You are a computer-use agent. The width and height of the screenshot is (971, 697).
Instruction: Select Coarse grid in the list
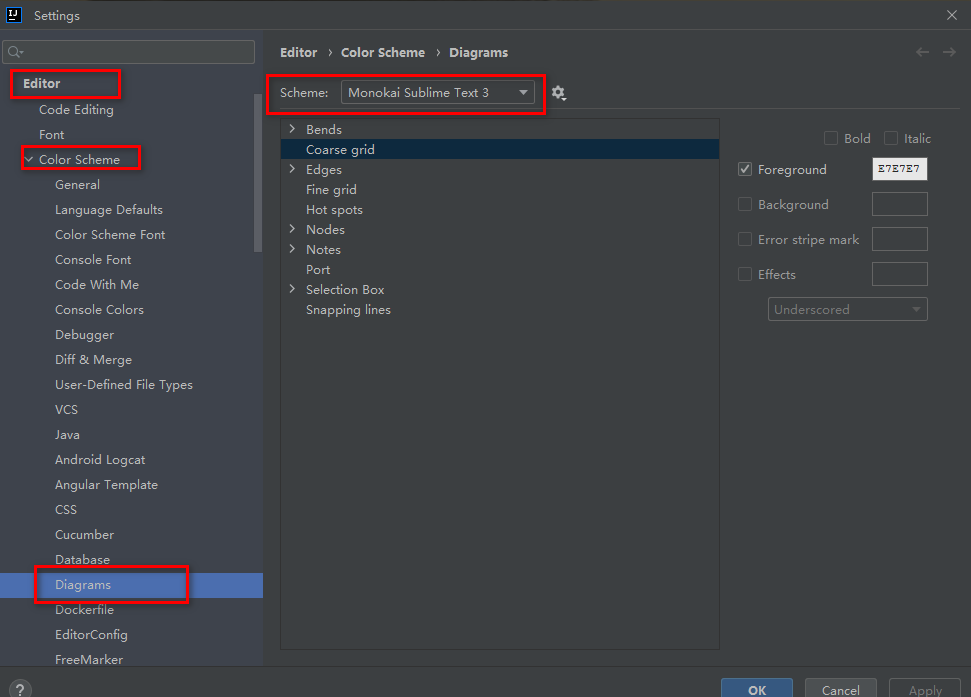tap(500, 149)
